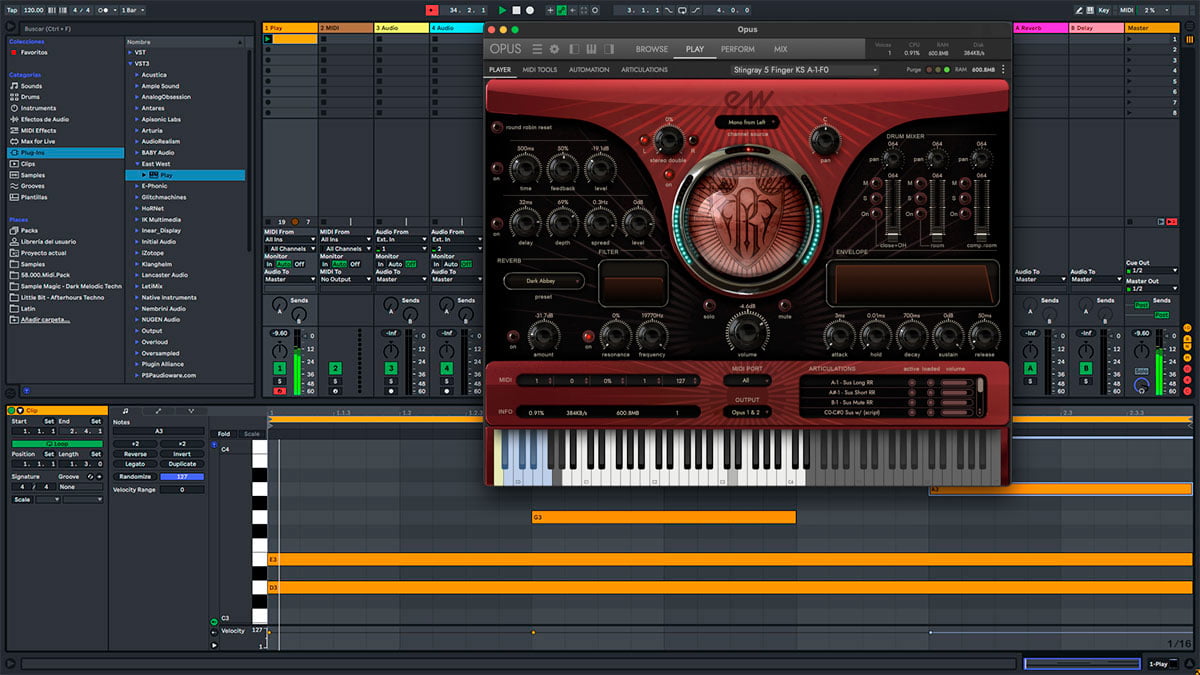Screen dimensions: 1200x675
Task: Open the Opus instrument selector dropdown
Action: [x=804, y=70]
